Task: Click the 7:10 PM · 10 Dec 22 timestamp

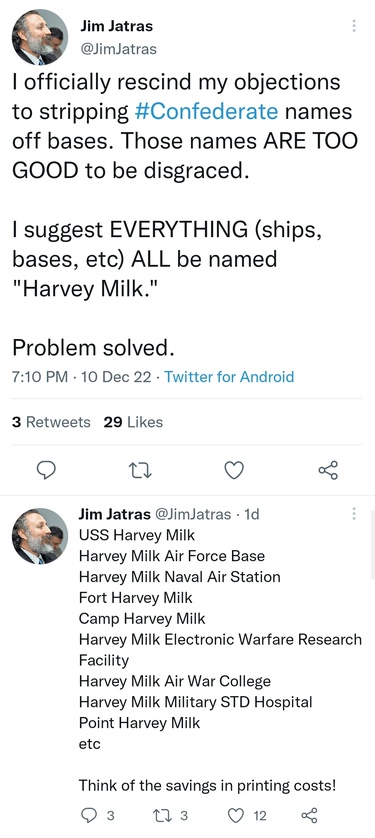Action: click(x=81, y=377)
